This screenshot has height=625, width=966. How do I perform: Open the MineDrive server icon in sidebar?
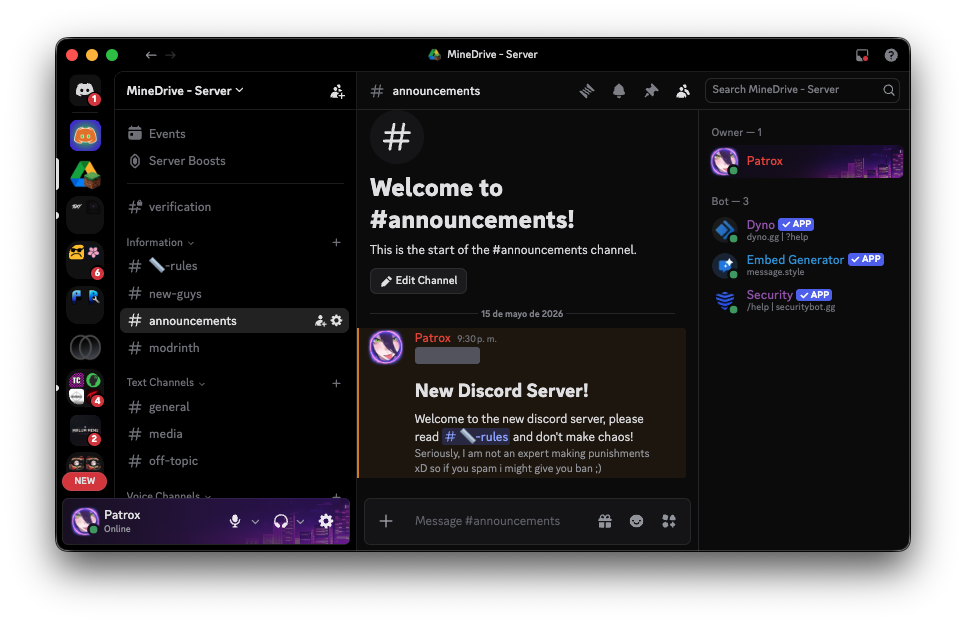tap(85, 174)
